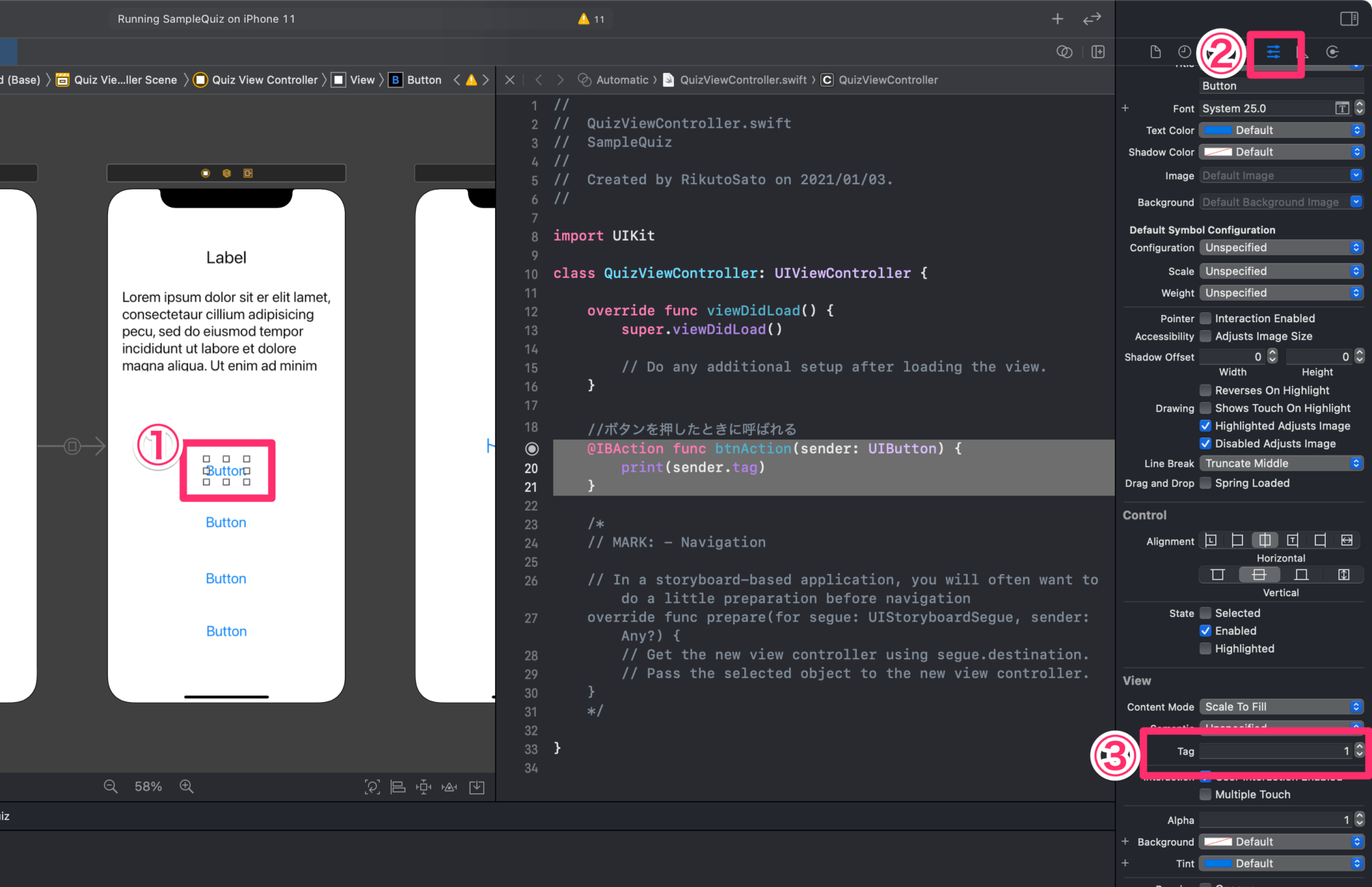Select Quiz View Controller in the jump bar

[263, 80]
